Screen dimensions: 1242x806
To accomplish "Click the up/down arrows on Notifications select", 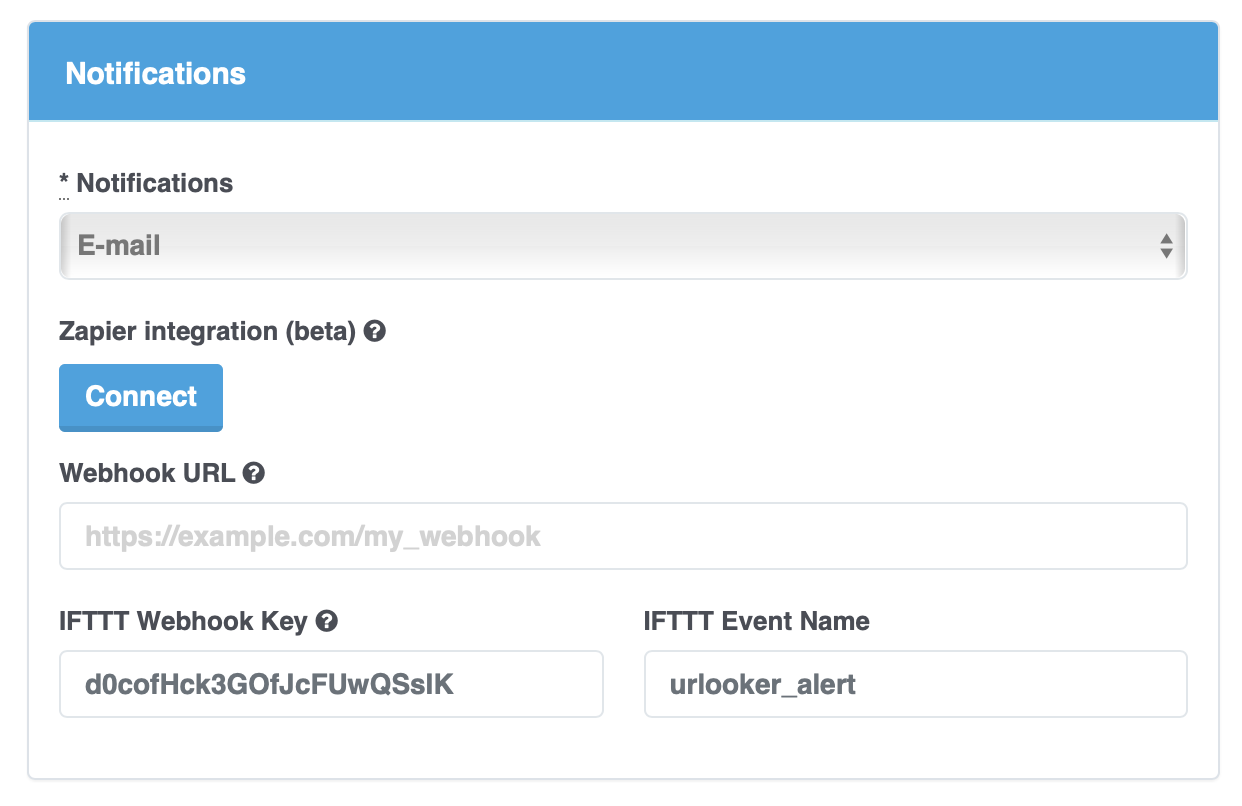I will pyautogui.click(x=1166, y=245).
